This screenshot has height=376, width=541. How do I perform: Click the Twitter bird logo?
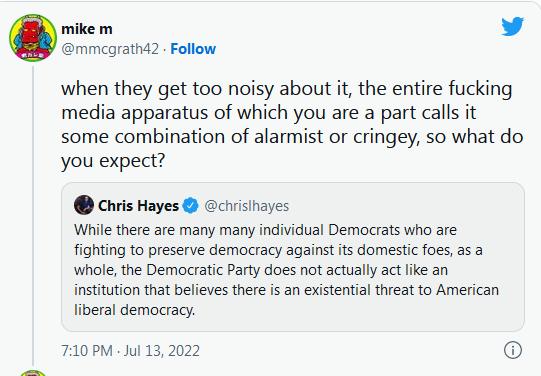[x=513, y=26]
